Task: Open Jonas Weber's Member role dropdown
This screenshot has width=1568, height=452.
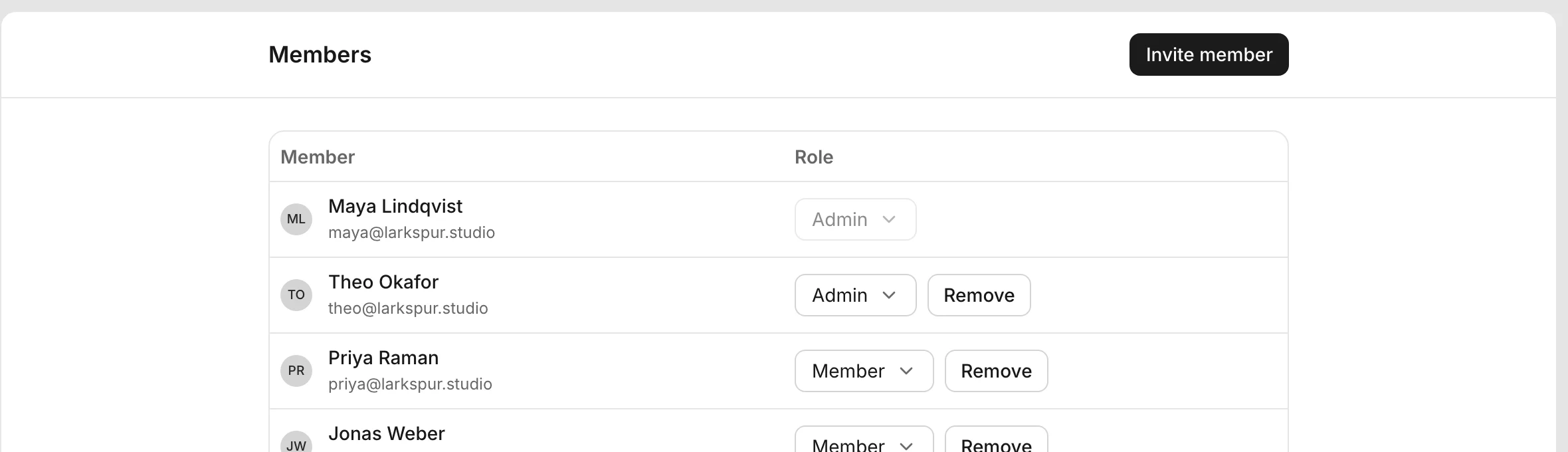Action: pos(864,440)
